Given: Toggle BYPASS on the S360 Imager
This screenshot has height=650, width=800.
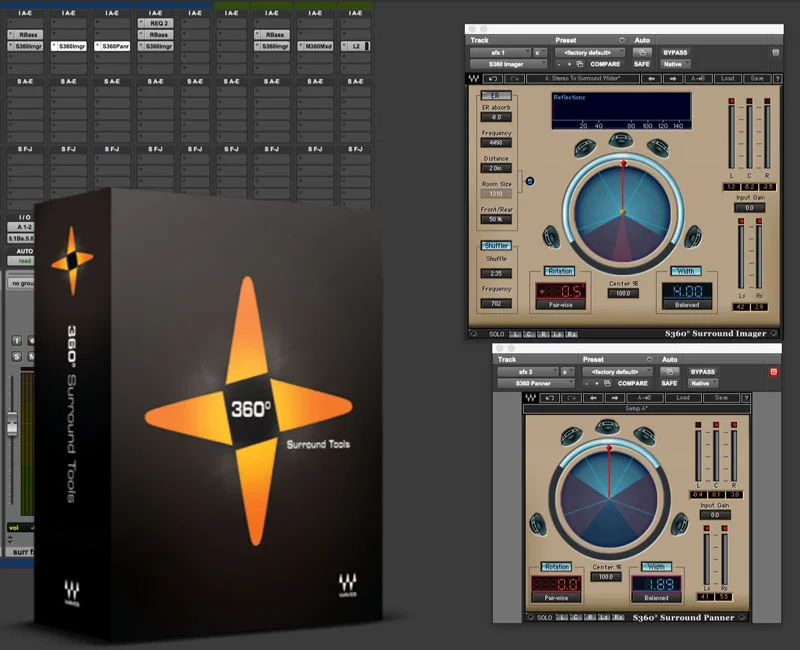Looking at the screenshot, I should [678, 52].
